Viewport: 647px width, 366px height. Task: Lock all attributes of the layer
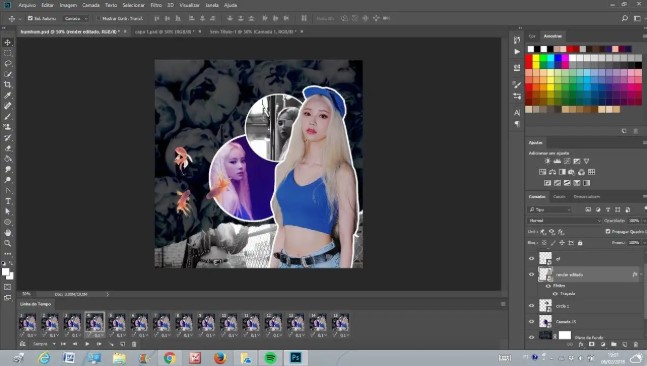point(580,243)
